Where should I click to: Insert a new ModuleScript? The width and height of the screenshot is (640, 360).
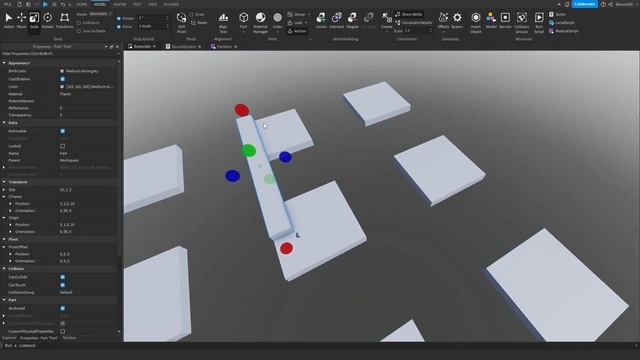click(x=563, y=31)
